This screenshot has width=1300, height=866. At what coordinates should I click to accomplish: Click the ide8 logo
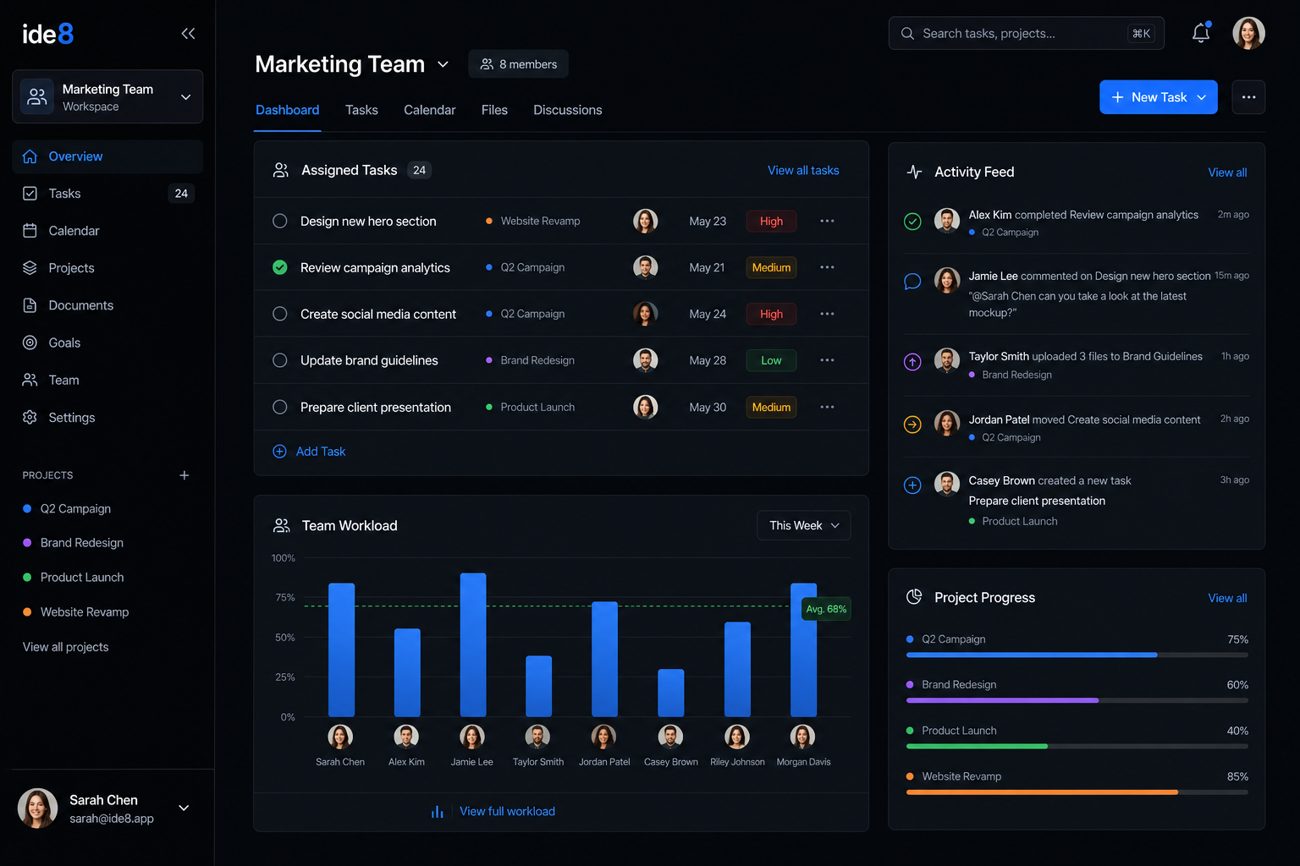pyautogui.click(x=48, y=34)
